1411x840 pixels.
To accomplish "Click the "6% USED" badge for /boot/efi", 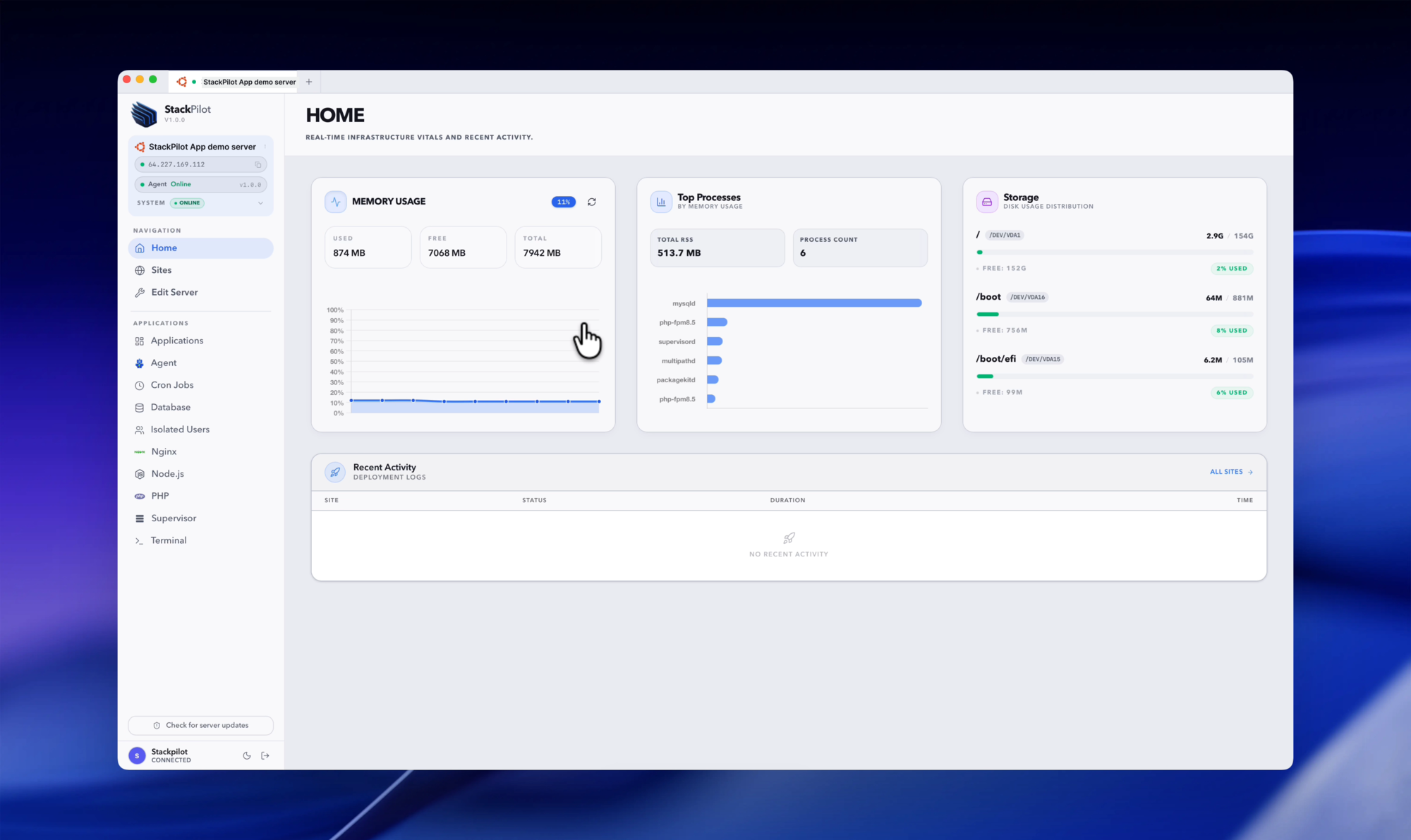I will tap(1232, 393).
